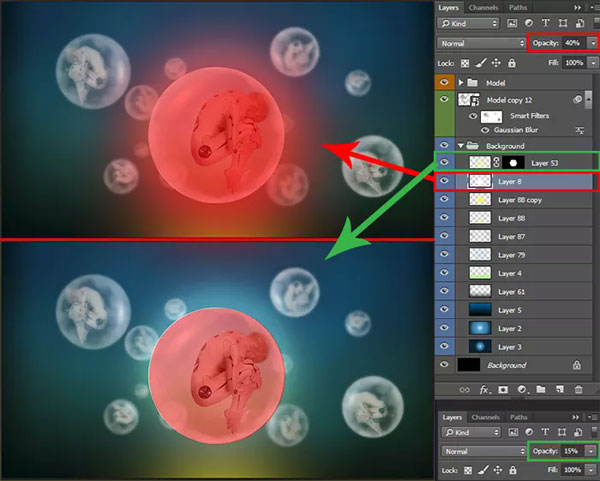Filter by smart objects in upper panel
This screenshot has width=600, height=481.
[580, 23]
